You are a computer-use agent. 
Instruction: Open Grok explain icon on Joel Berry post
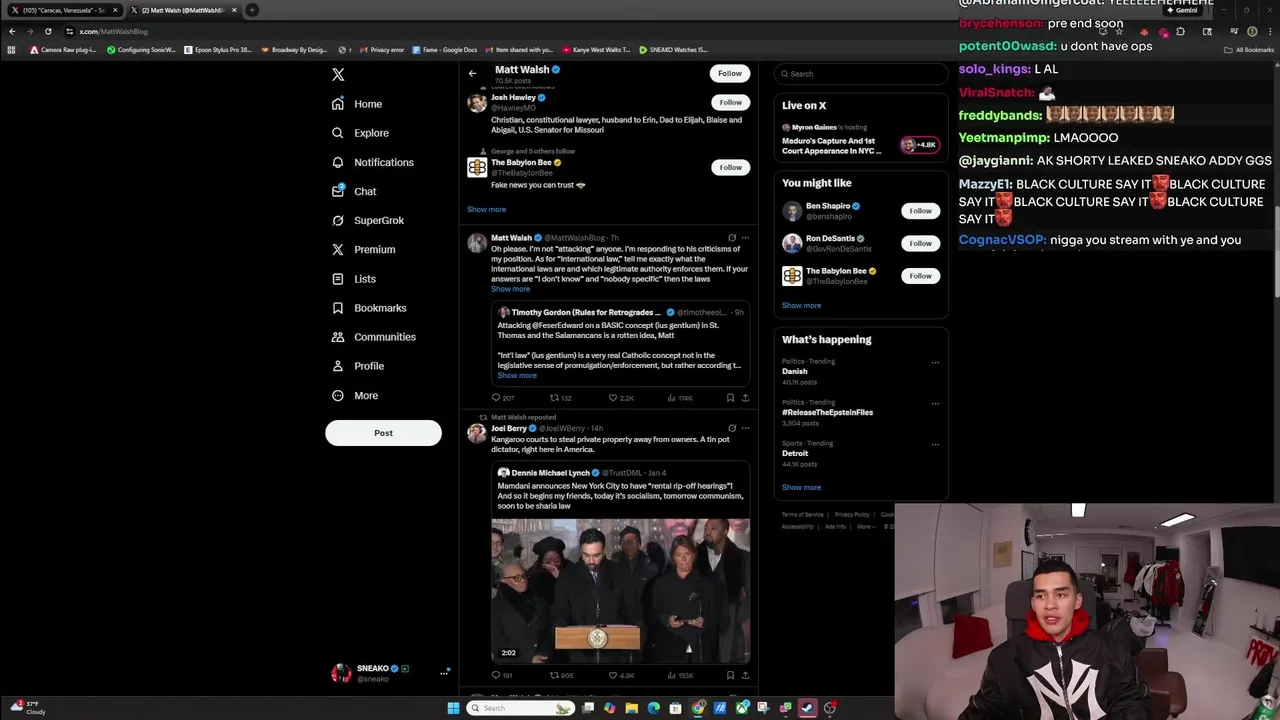point(732,428)
